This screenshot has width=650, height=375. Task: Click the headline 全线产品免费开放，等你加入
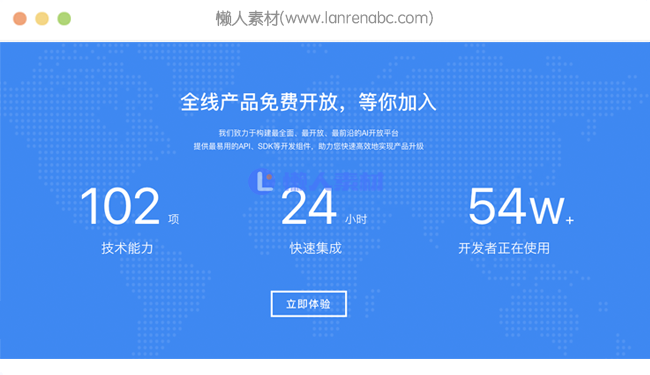tap(308, 102)
